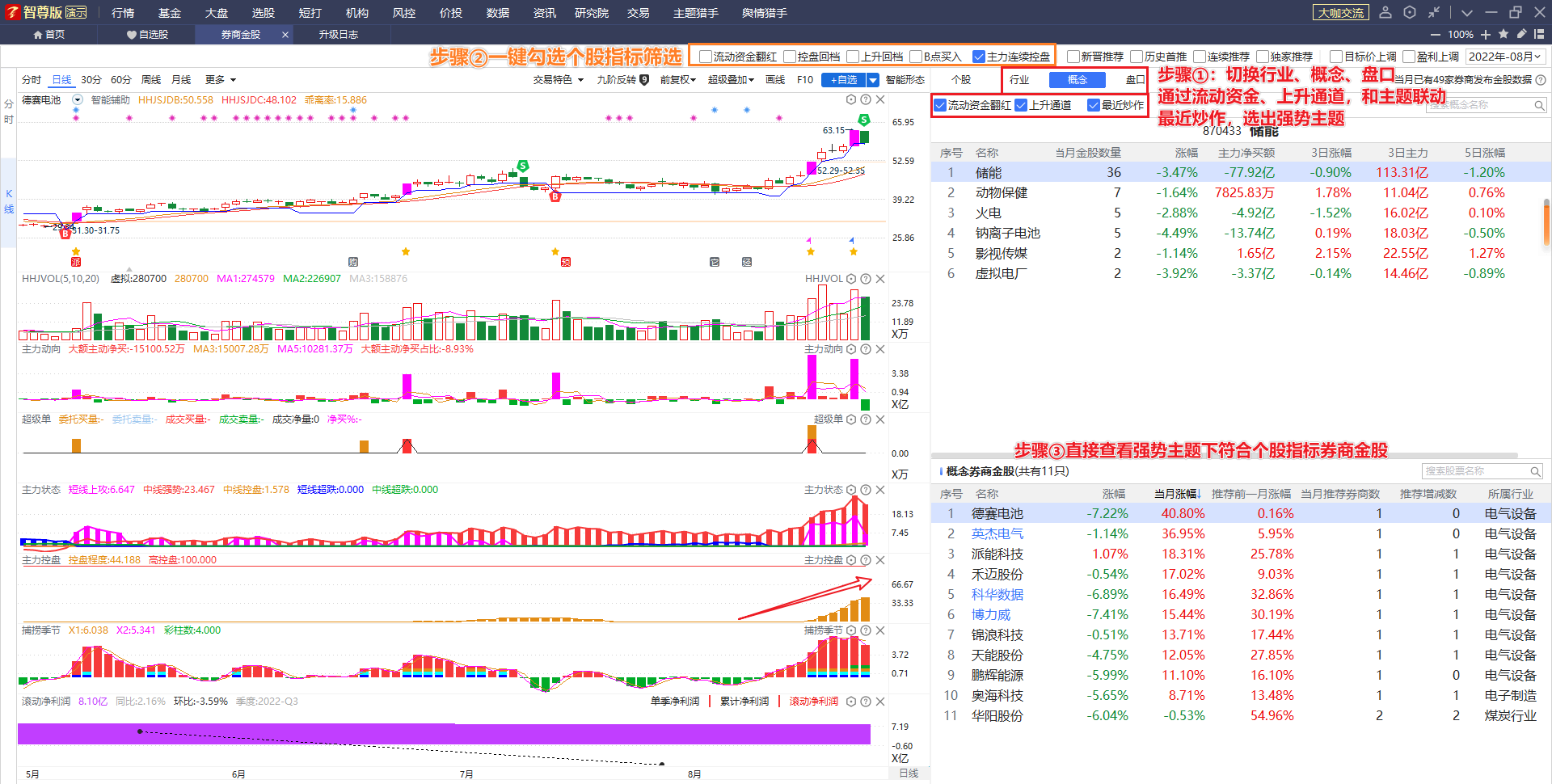
Task: Open the F10 info button
Action: pos(805,80)
